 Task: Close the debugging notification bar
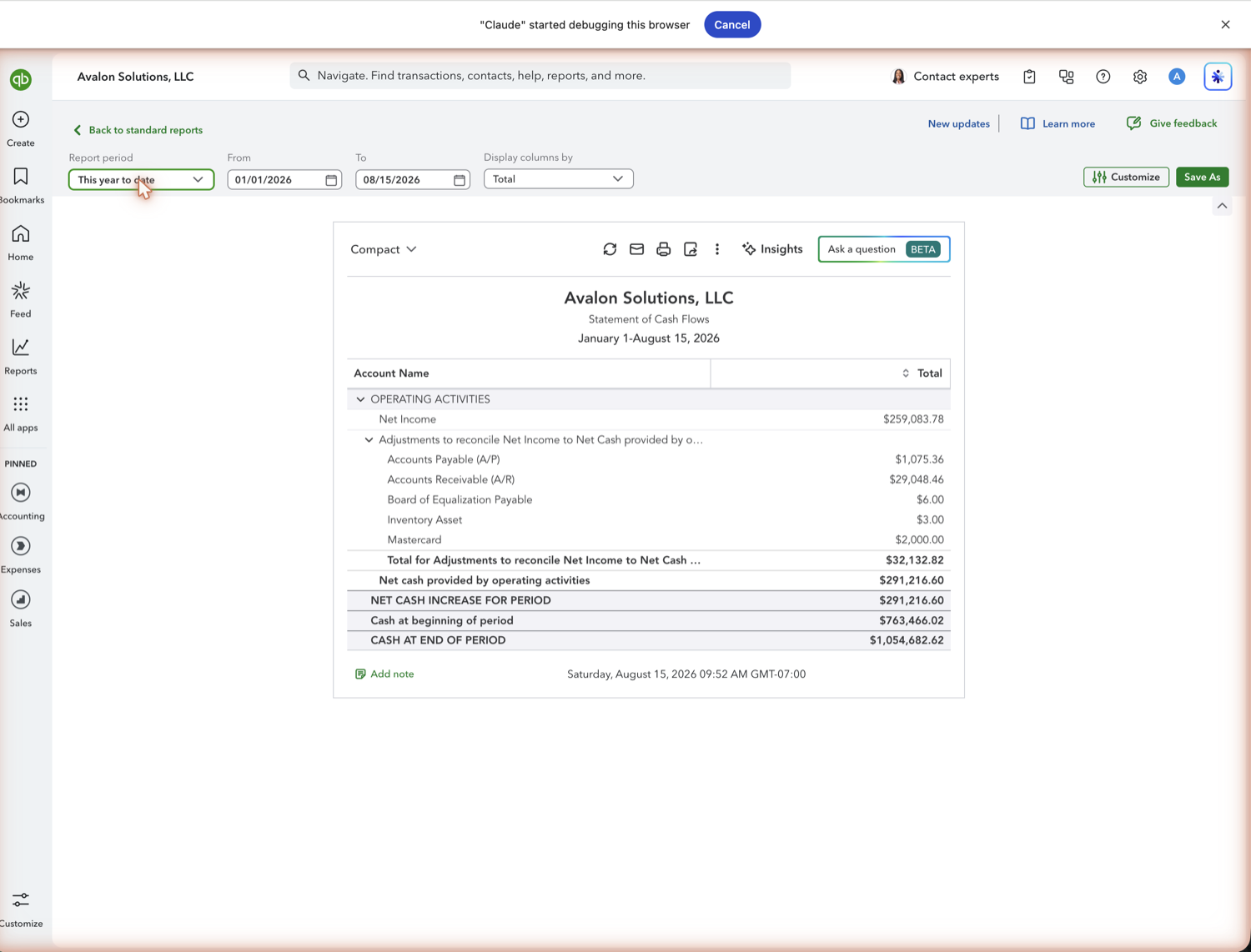1225,24
